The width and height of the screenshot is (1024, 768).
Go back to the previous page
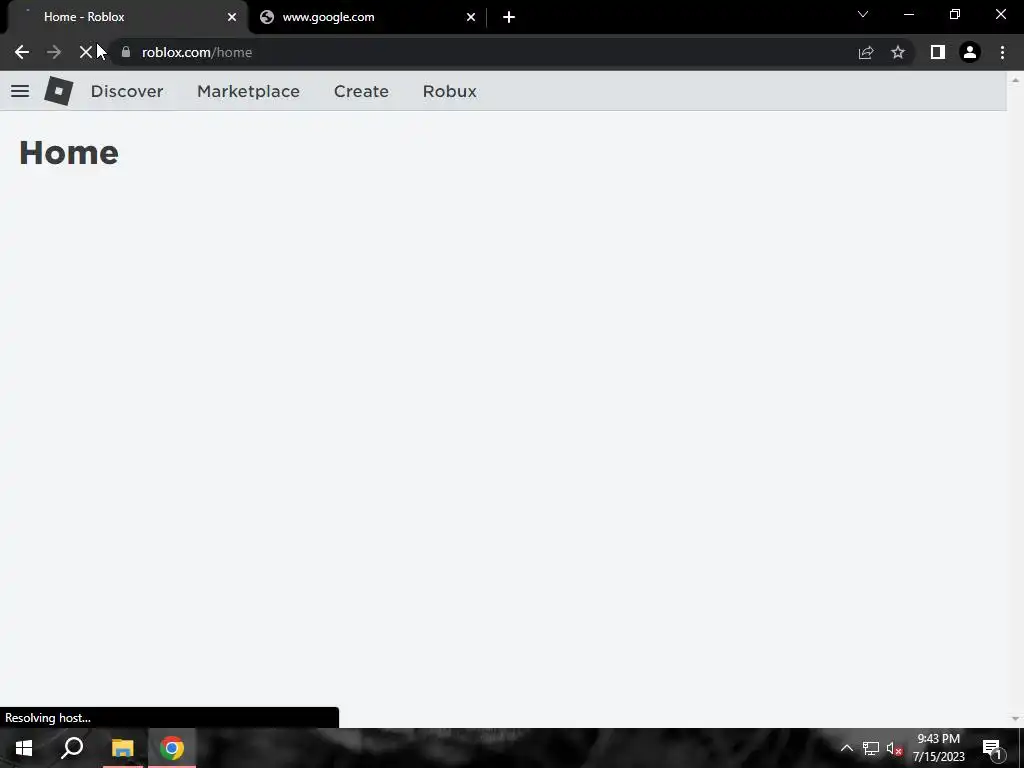click(x=22, y=52)
